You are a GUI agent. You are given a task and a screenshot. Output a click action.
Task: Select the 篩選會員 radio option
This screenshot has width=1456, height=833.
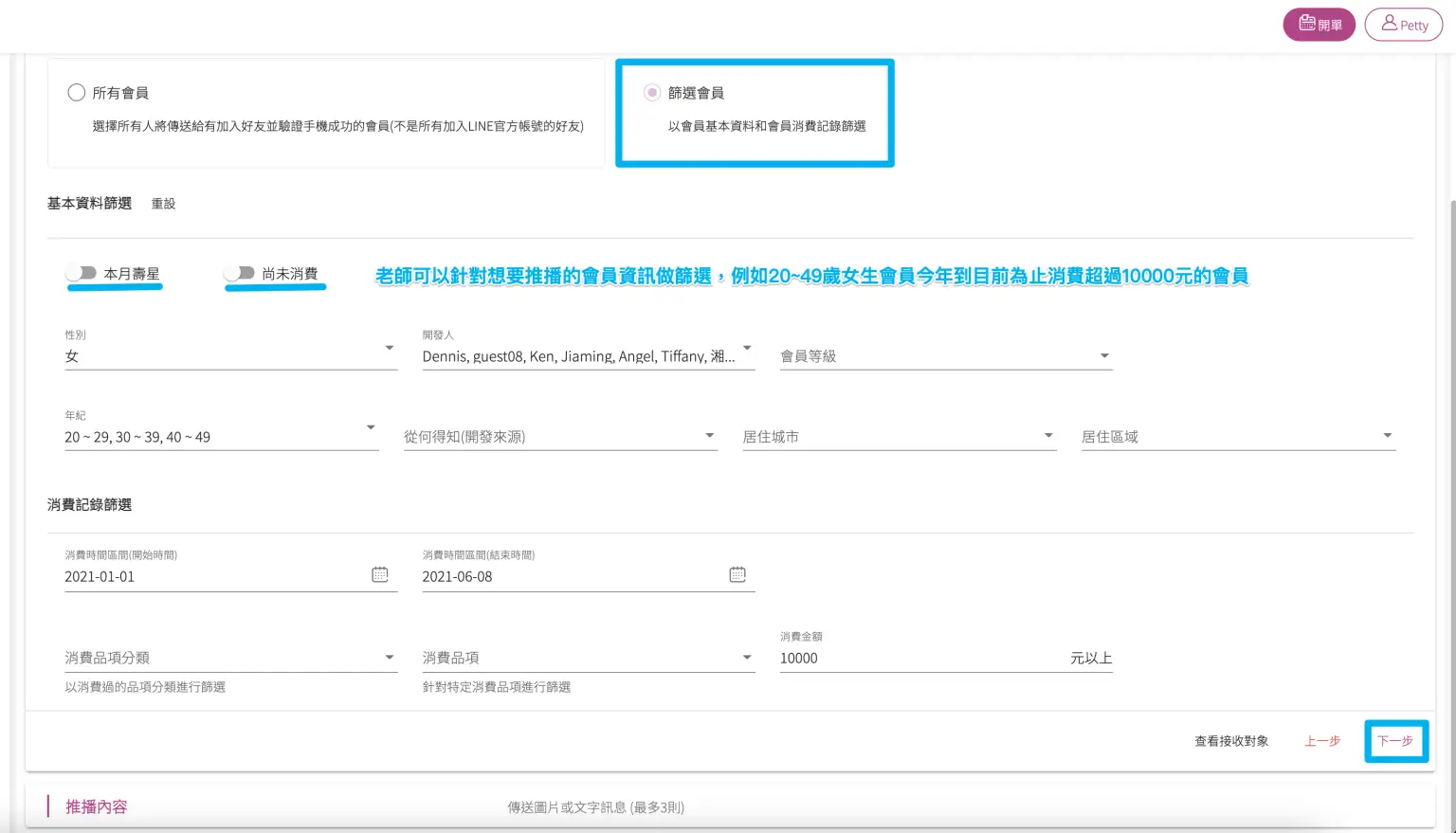(x=652, y=93)
